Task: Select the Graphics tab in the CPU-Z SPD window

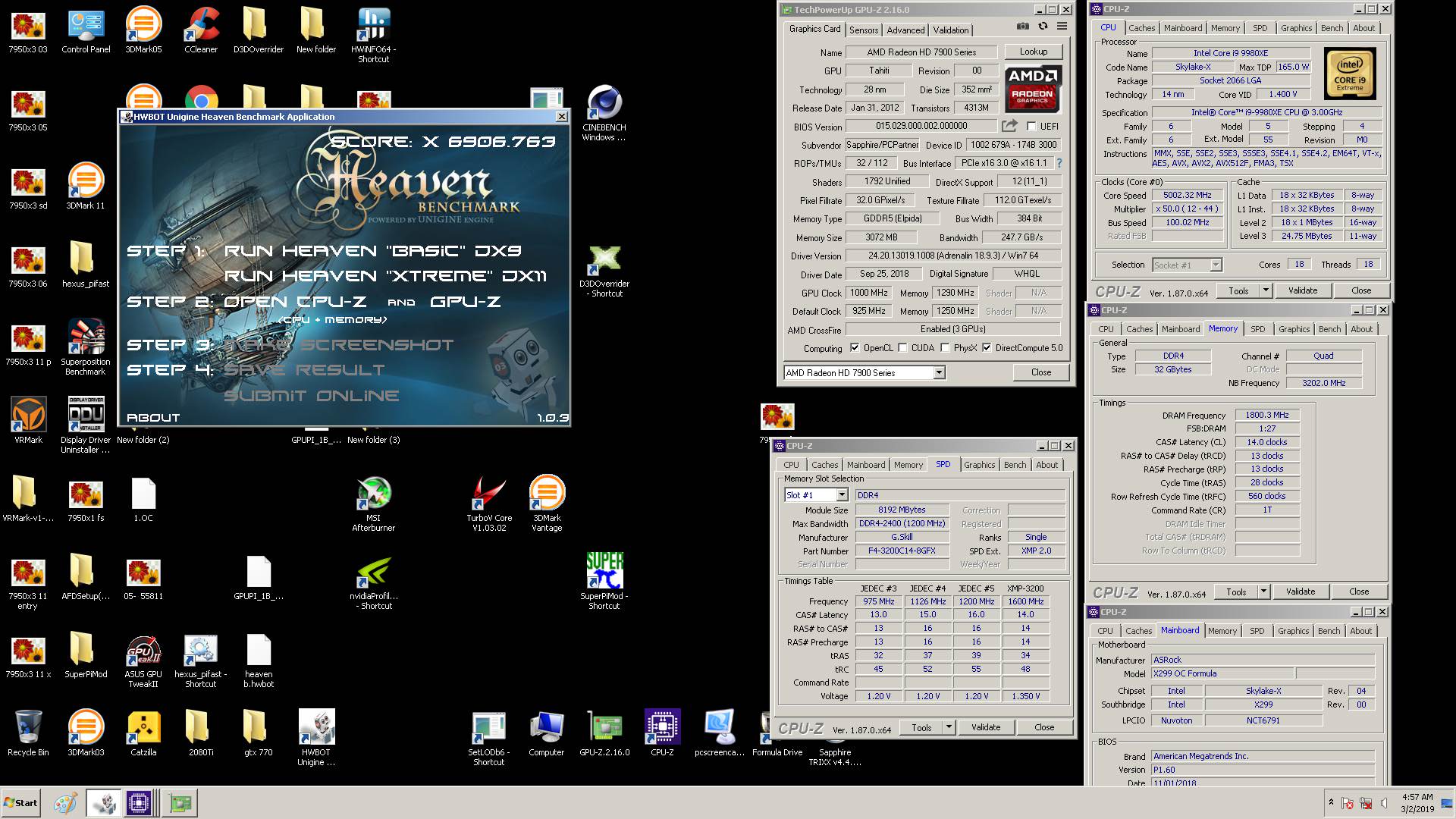Action: pos(979,465)
